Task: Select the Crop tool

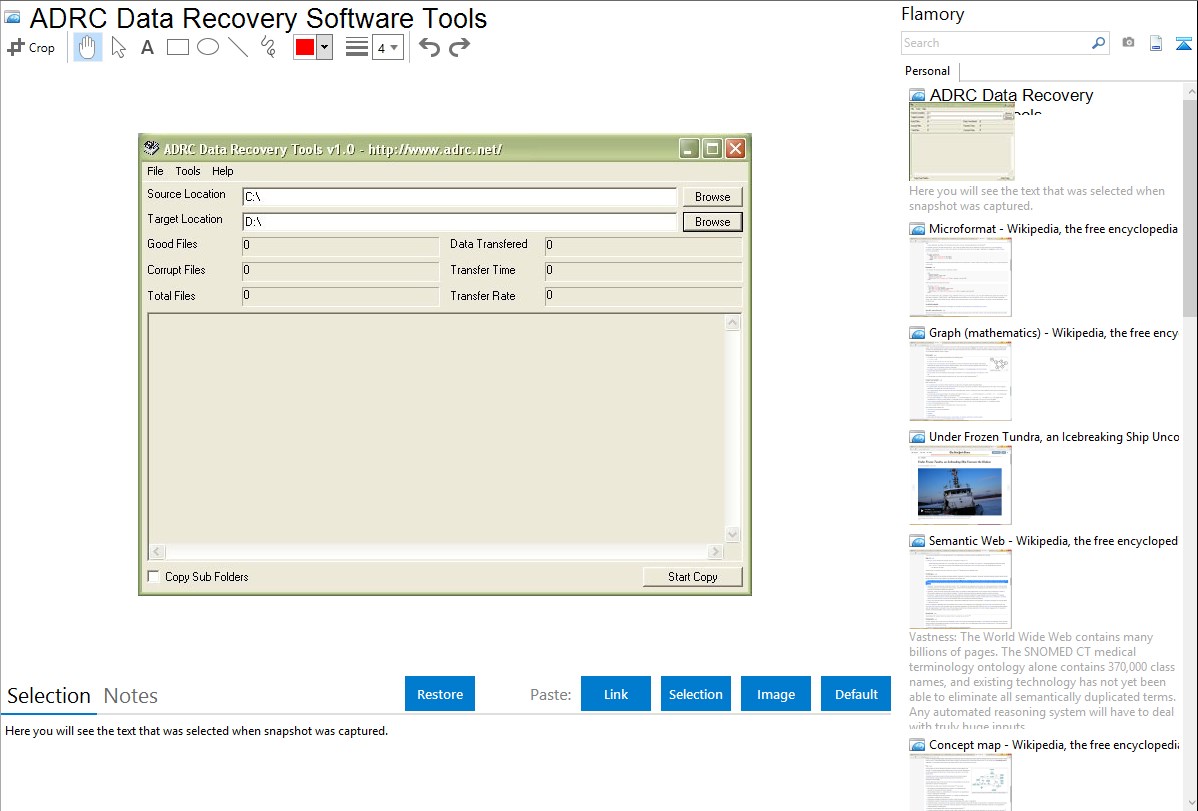Action: click(x=31, y=47)
